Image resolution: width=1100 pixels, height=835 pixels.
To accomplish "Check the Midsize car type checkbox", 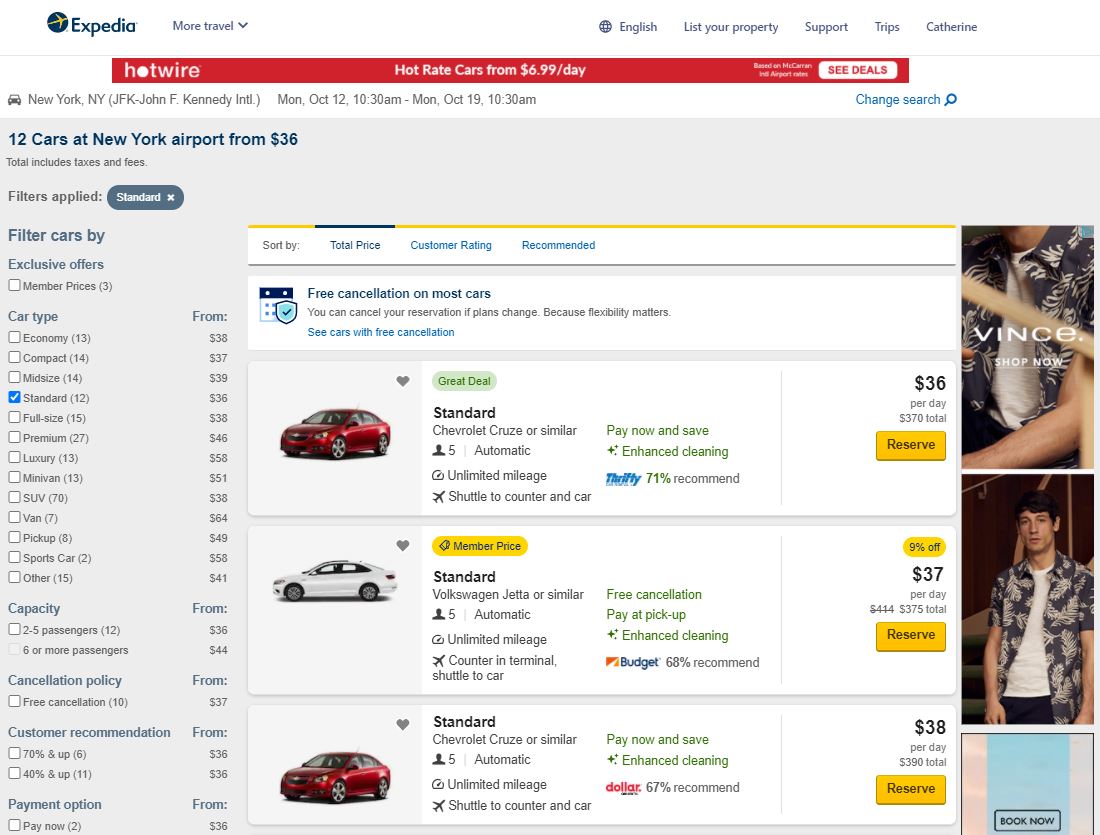I will [14, 378].
